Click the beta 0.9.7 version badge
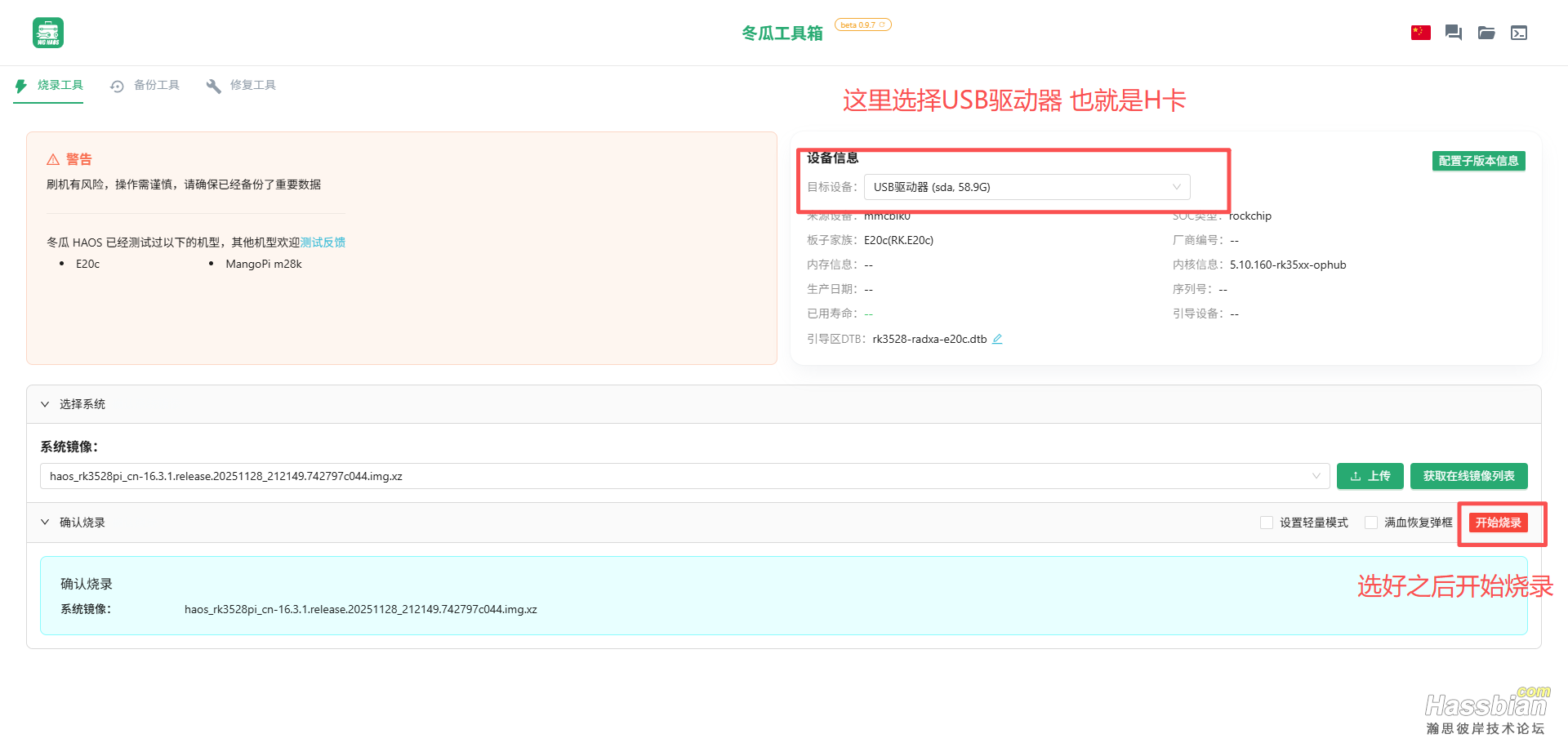 pos(862,24)
